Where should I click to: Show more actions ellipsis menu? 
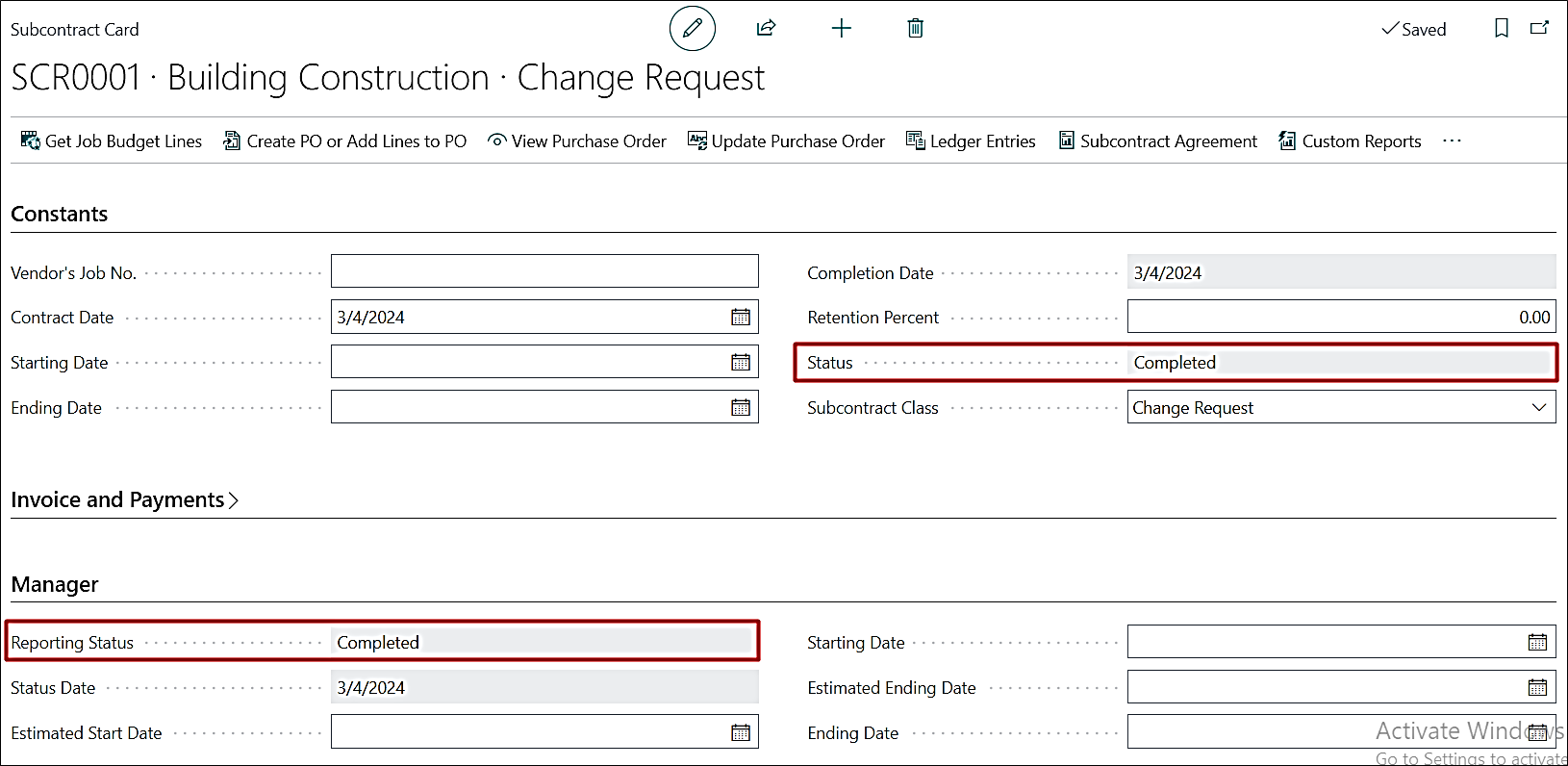pos(1452,141)
